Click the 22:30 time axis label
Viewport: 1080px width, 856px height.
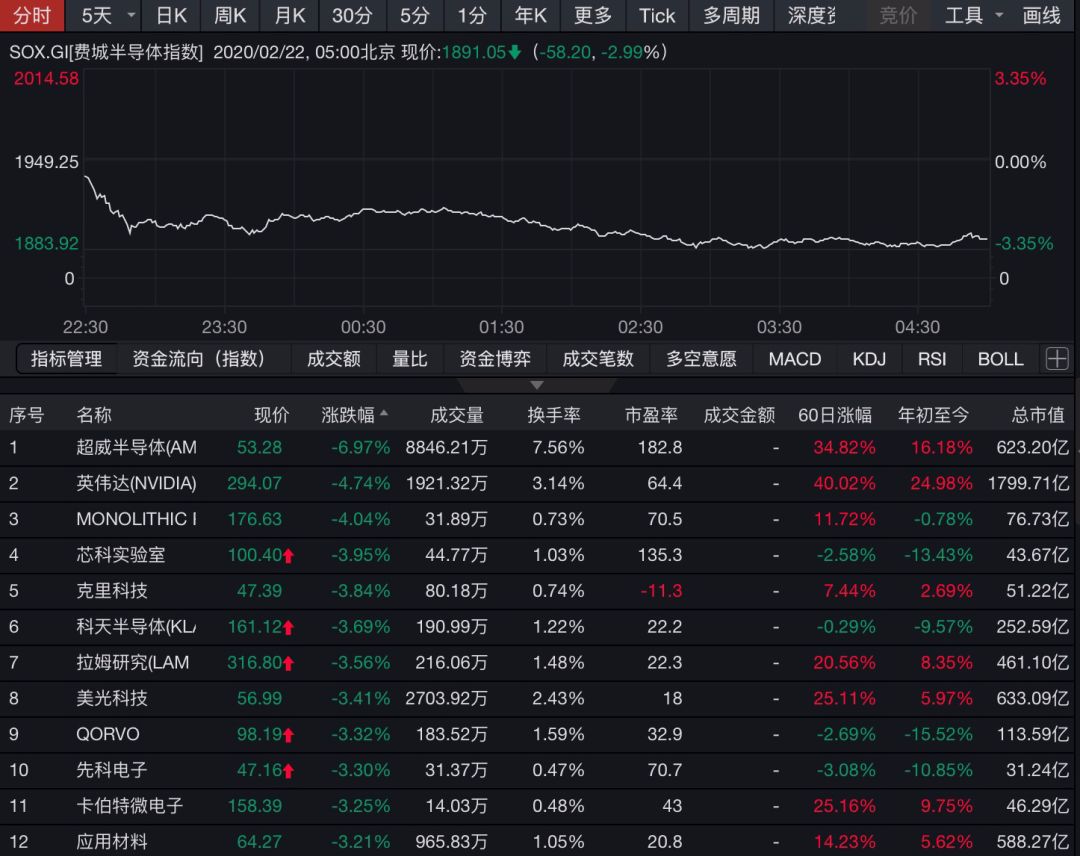tap(85, 327)
